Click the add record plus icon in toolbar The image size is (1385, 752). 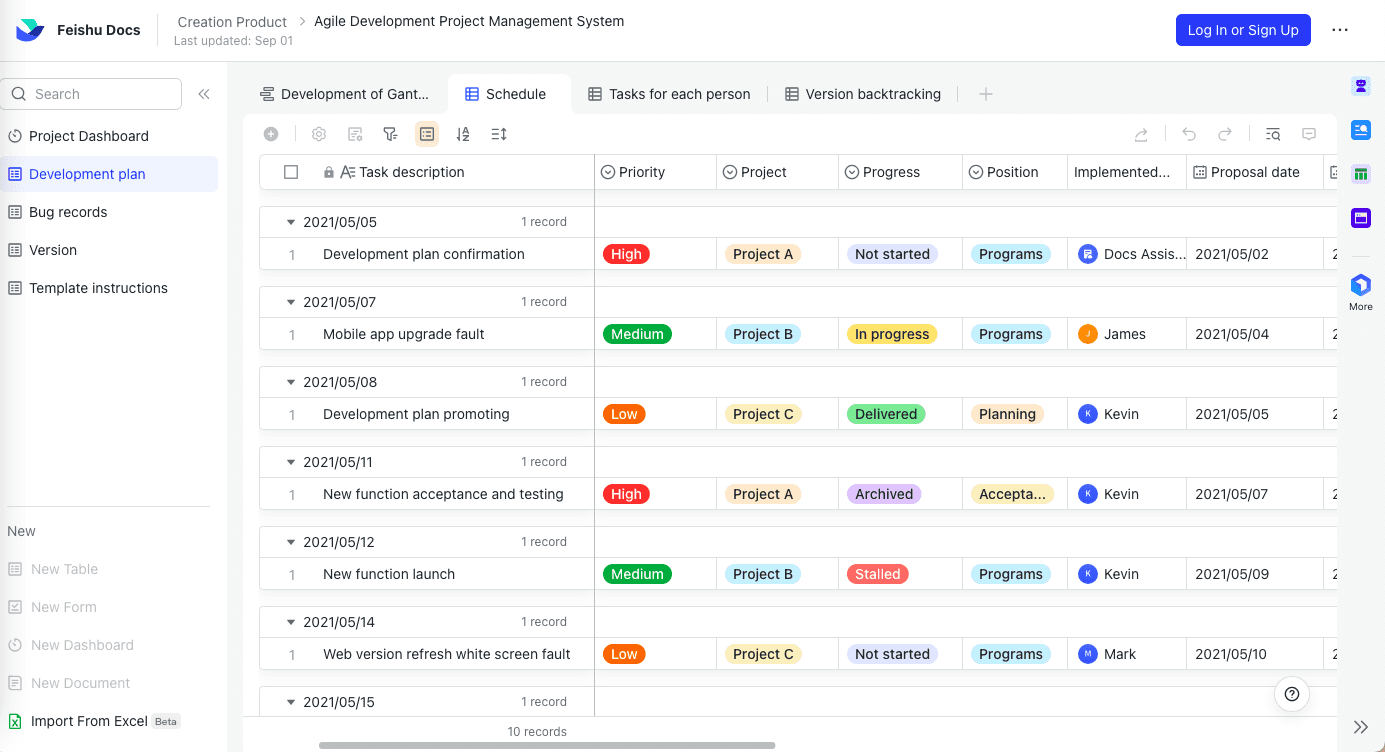[271, 134]
